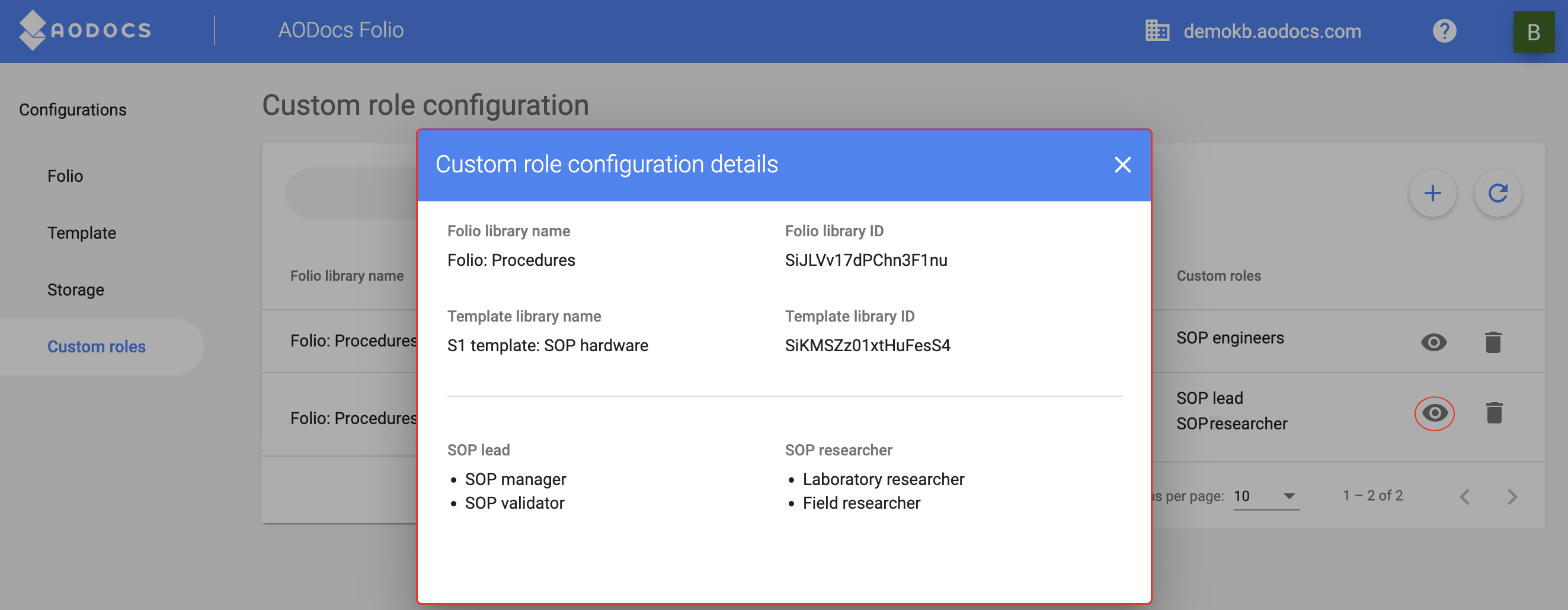The height and width of the screenshot is (610, 1568).
Task: Click the Laboratory researcher list item
Action: [882, 480]
